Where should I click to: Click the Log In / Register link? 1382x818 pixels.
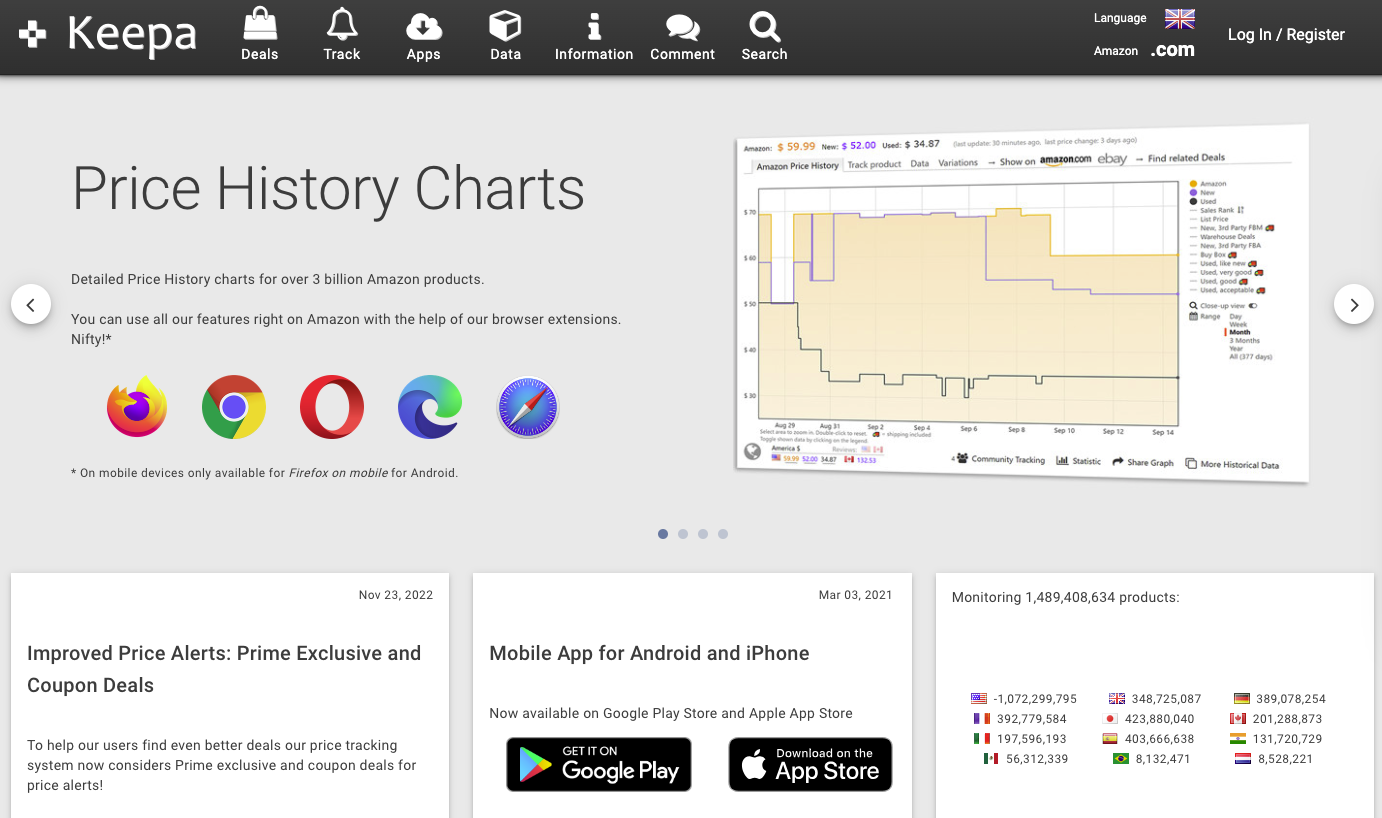pyautogui.click(x=1286, y=34)
